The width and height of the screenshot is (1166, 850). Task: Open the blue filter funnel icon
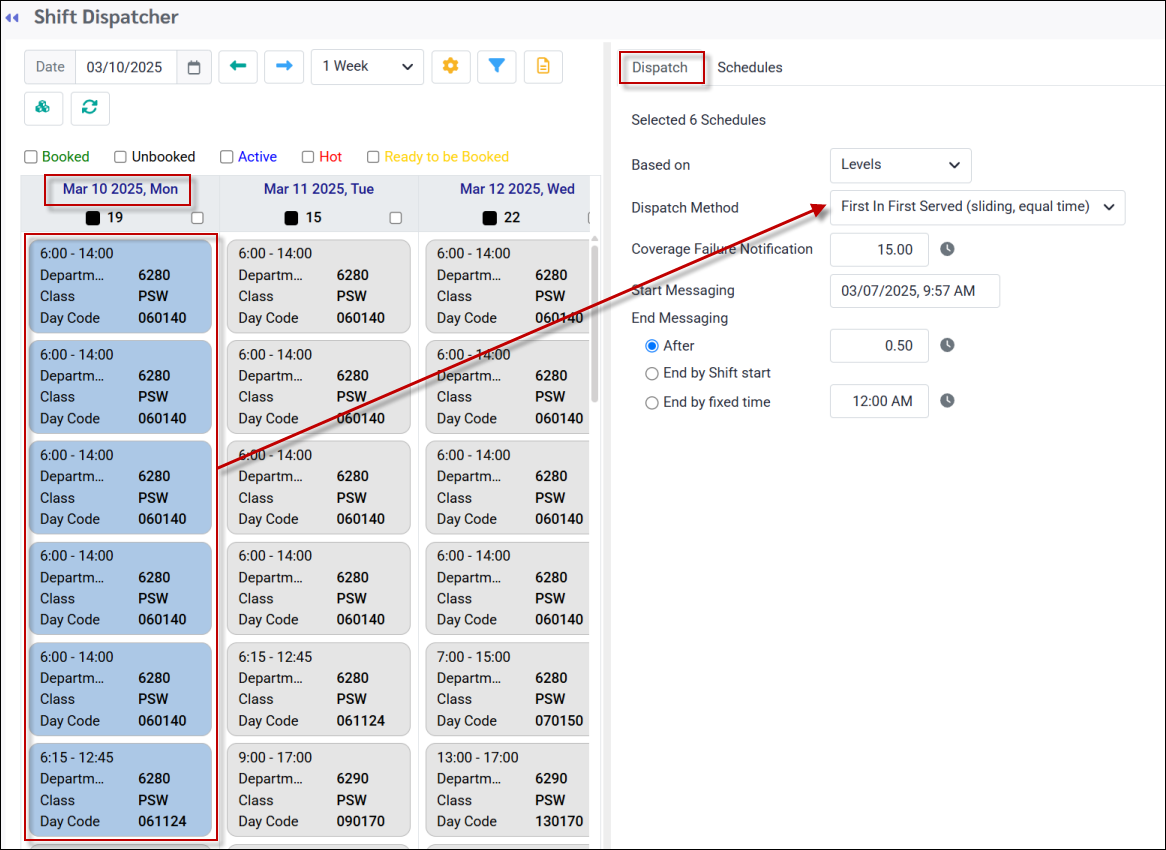pos(497,66)
